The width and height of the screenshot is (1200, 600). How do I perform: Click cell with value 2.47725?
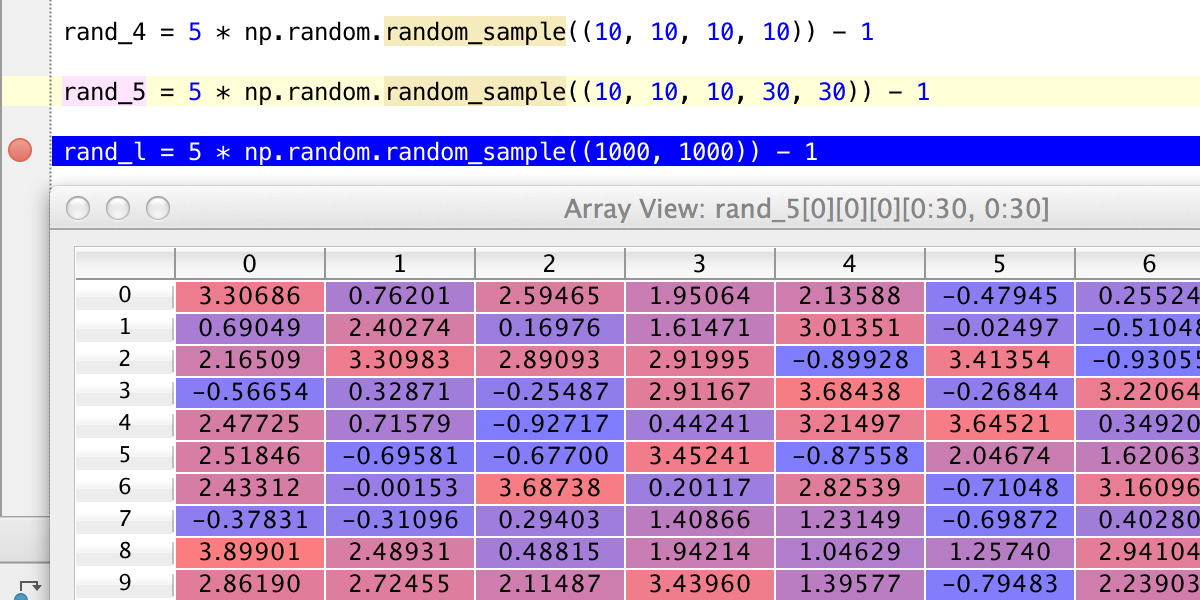[x=250, y=424]
